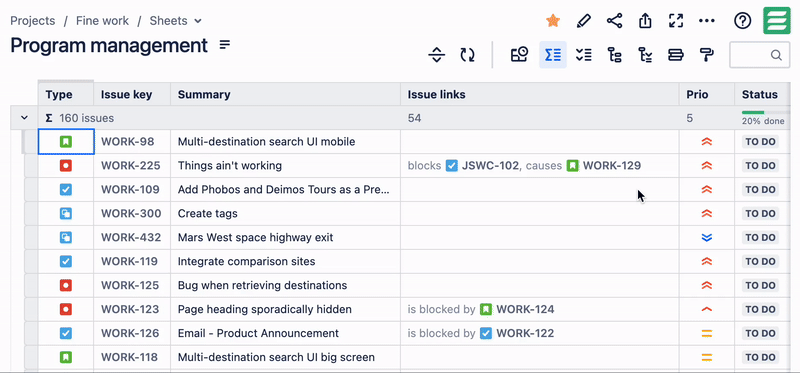Go to Fine work breadcrumb
The width and height of the screenshot is (800, 373).
click(x=103, y=21)
